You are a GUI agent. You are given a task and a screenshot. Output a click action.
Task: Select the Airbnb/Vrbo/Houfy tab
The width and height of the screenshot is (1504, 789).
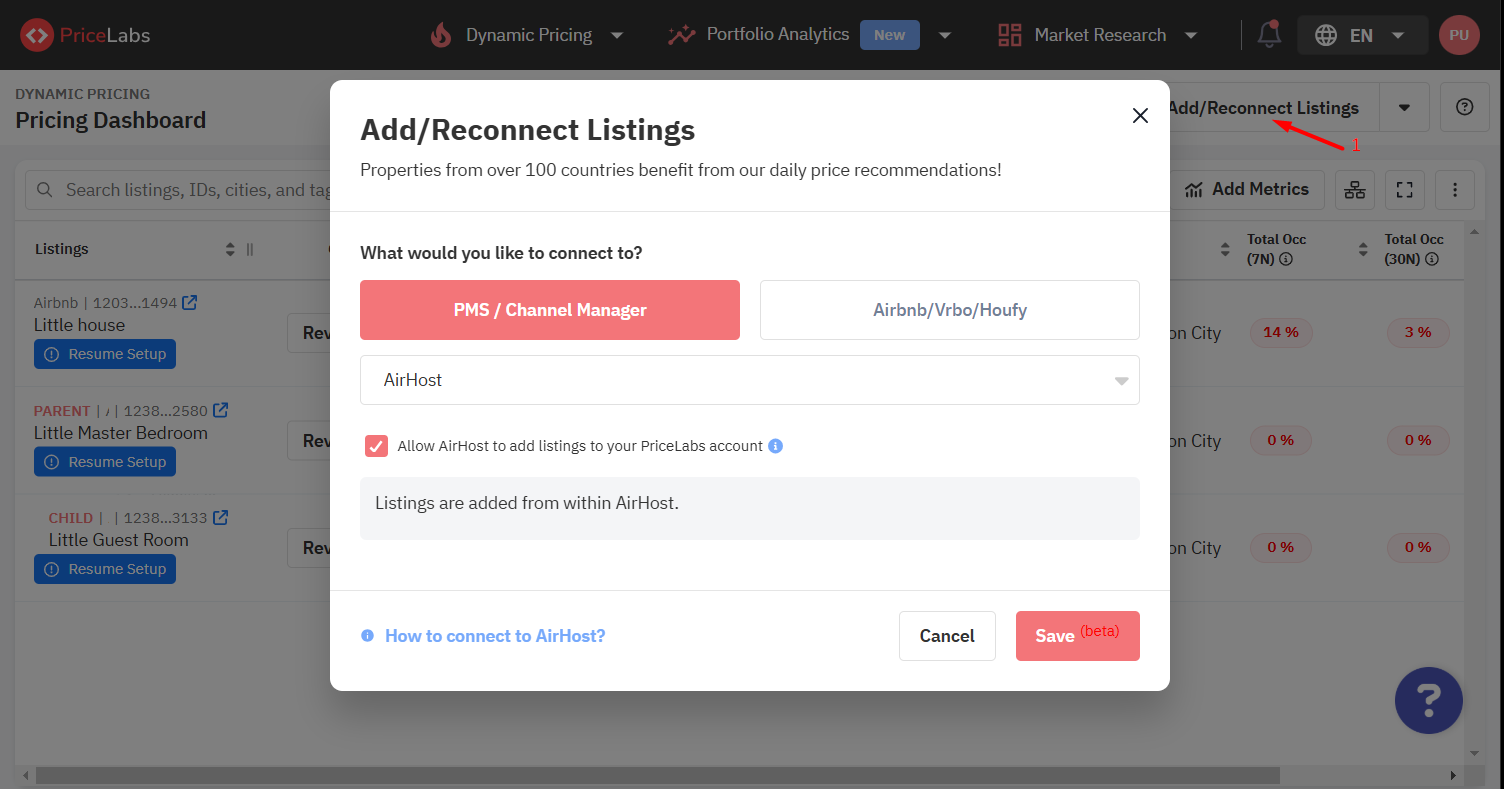tap(949, 310)
